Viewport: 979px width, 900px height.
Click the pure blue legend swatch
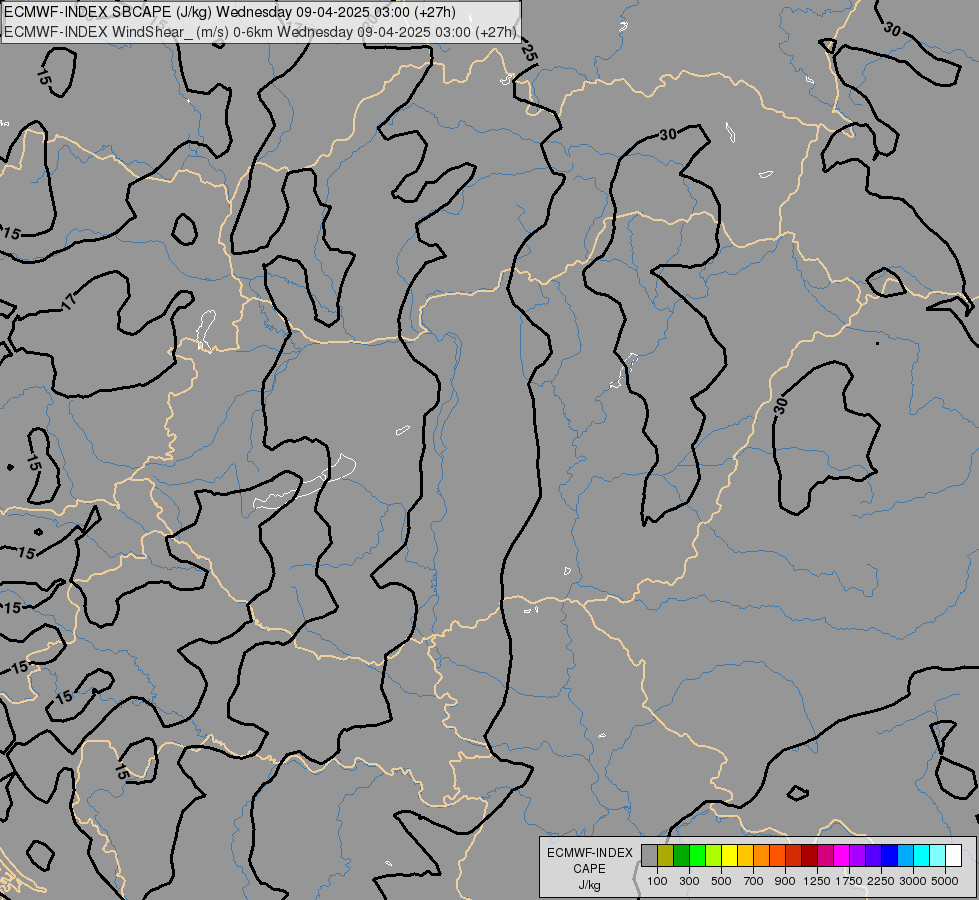click(890, 855)
